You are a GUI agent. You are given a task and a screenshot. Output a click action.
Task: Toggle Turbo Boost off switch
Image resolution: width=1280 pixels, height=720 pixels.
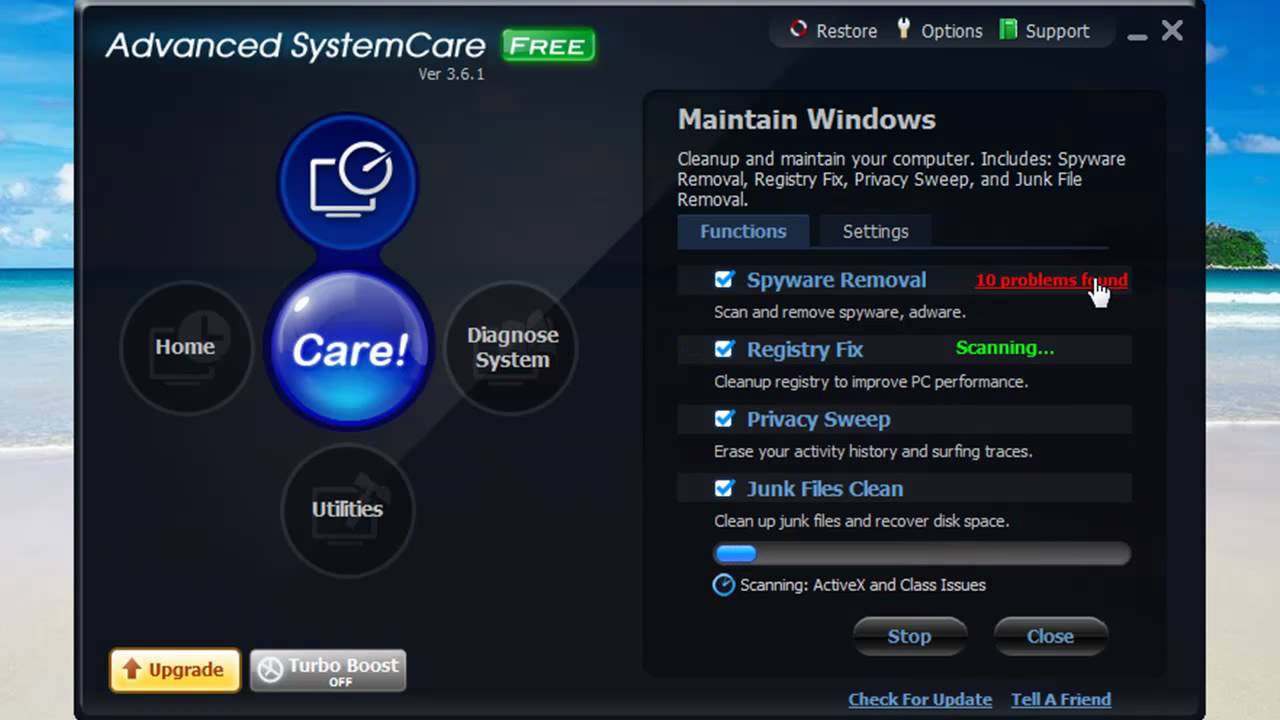click(x=328, y=670)
